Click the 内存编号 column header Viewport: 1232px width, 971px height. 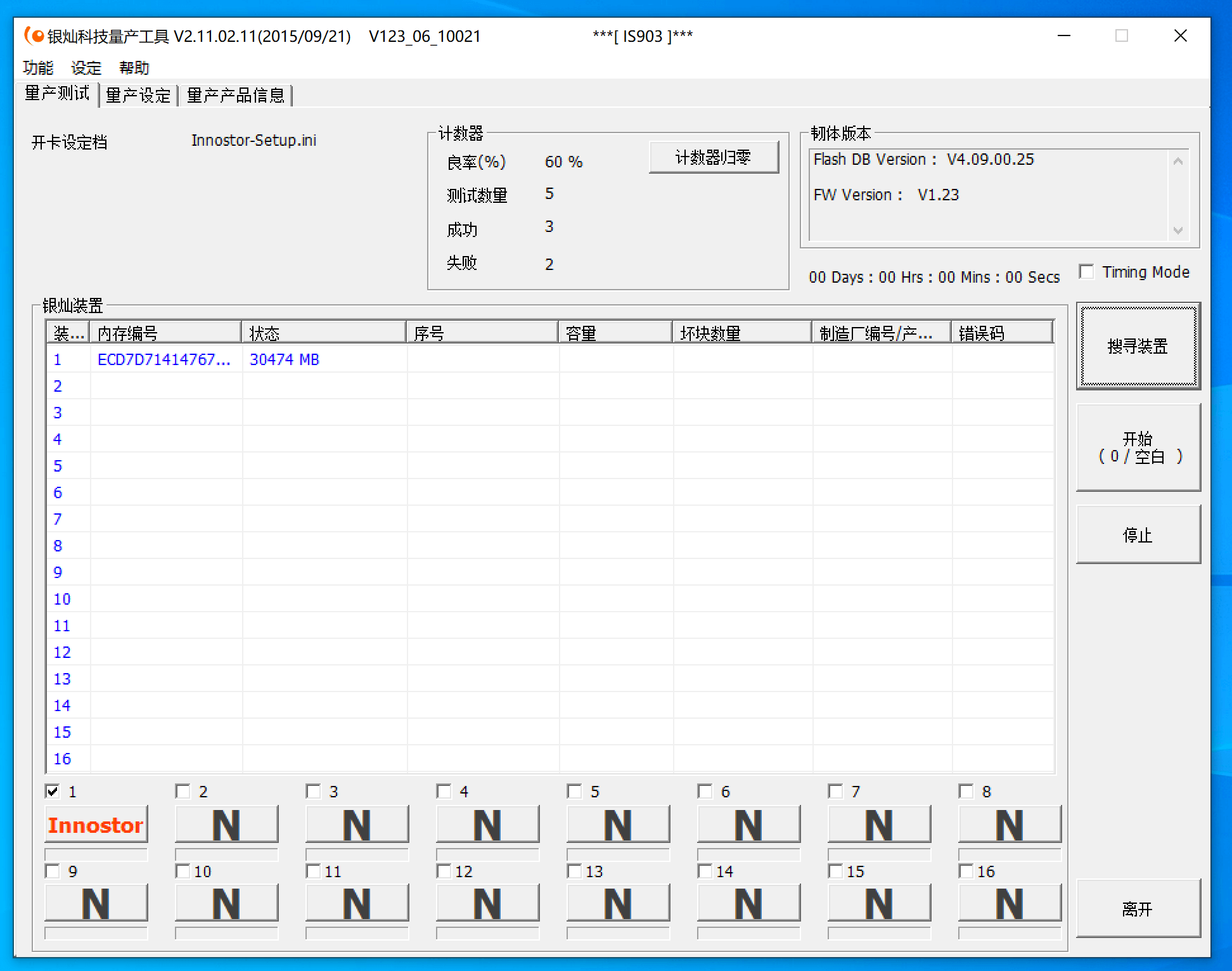(x=166, y=332)
